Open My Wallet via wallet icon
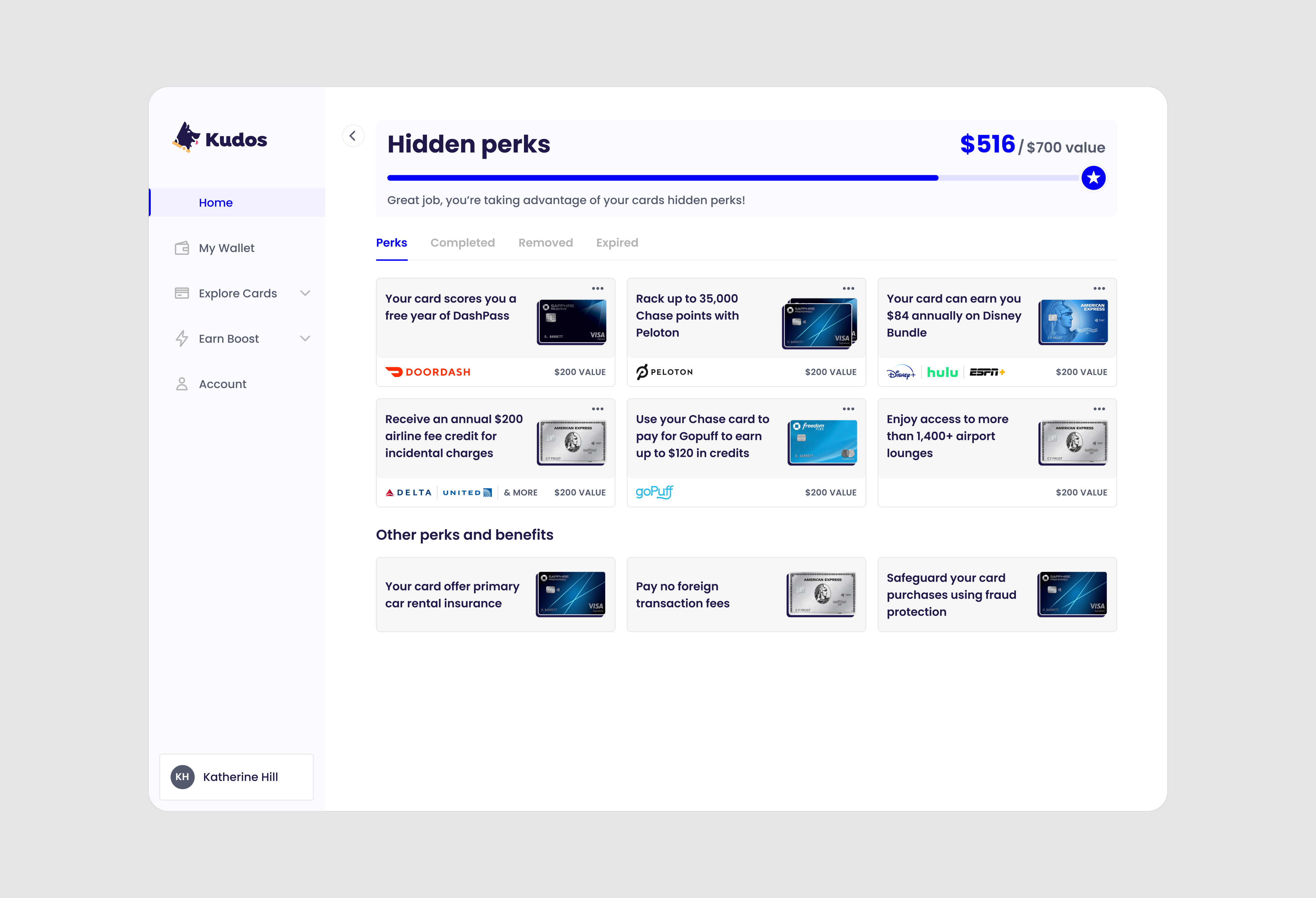Viewport: 1316px width, 898px height. (182, 248)
